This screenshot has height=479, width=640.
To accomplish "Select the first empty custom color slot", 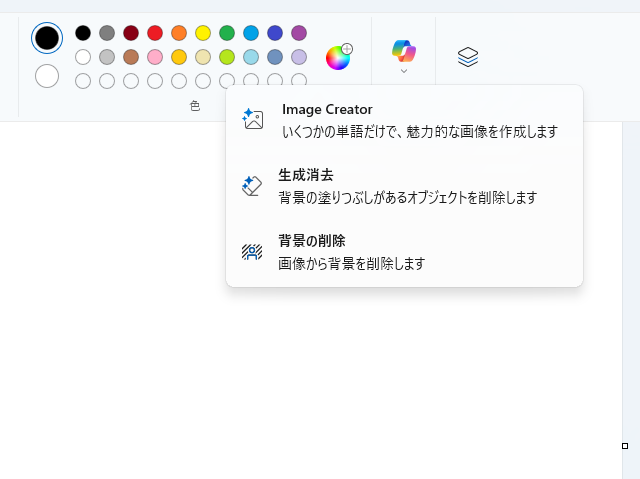I will tap(83, 81).
